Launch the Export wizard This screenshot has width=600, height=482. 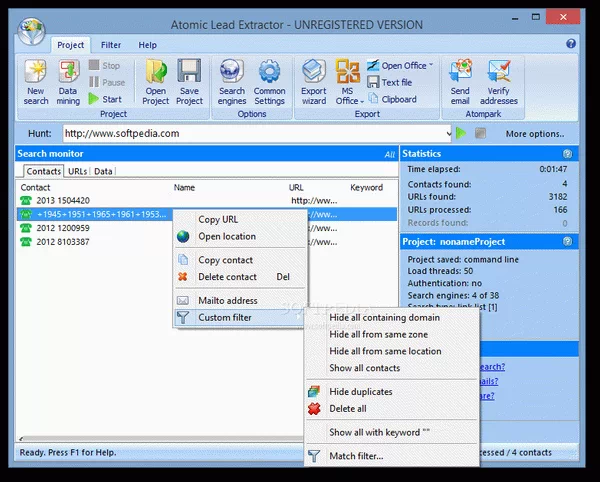[314, 82]
